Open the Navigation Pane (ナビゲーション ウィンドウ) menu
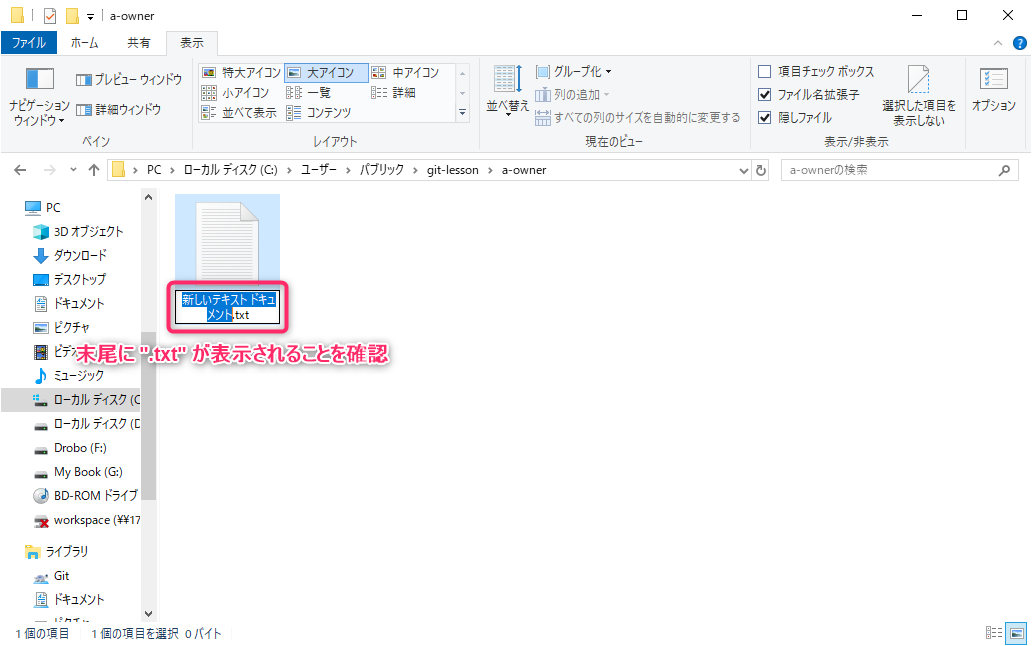This screenshot has height=646, width=1032. (39, 96)
